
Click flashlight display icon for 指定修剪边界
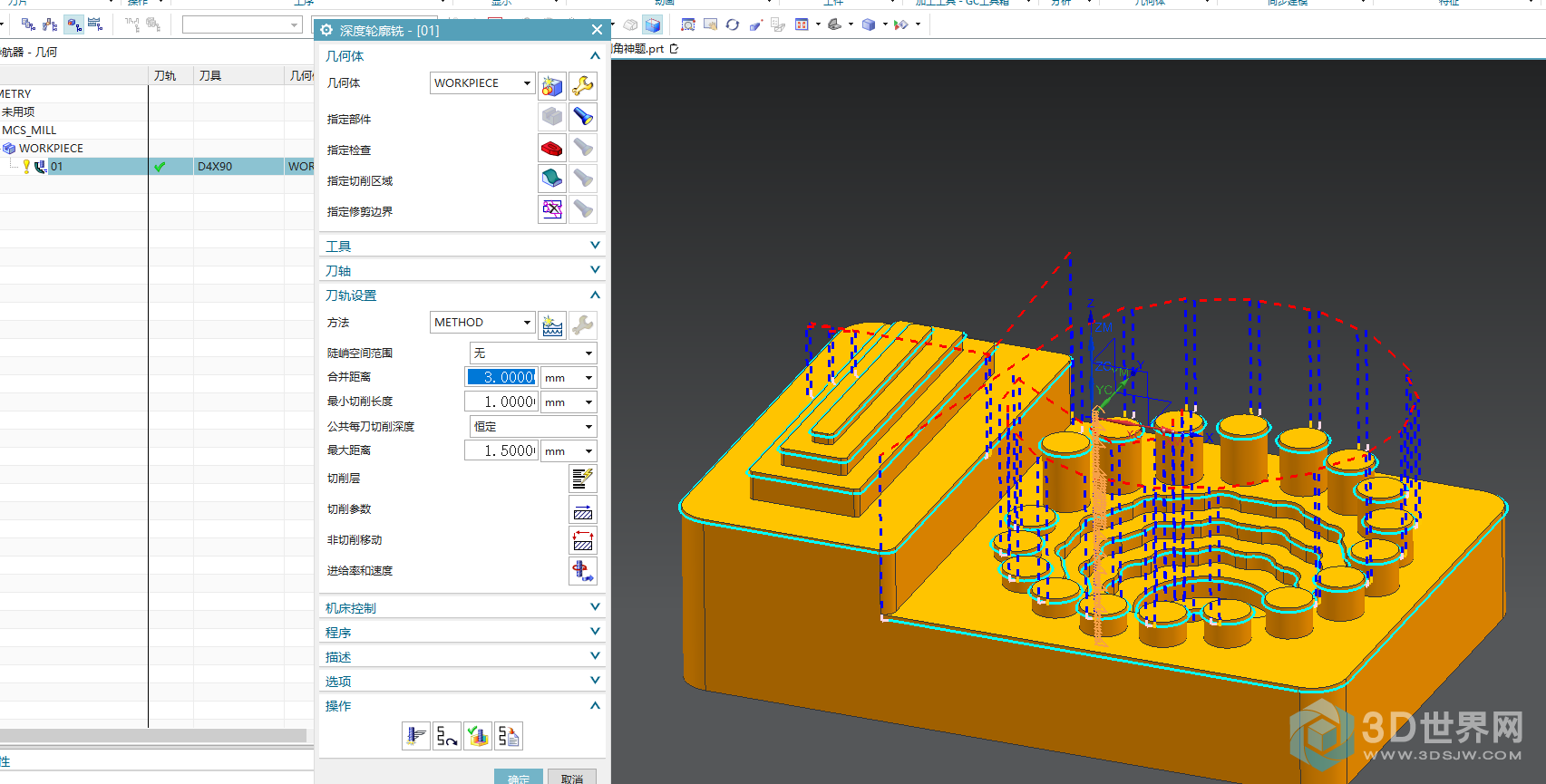tap(583, 209)
